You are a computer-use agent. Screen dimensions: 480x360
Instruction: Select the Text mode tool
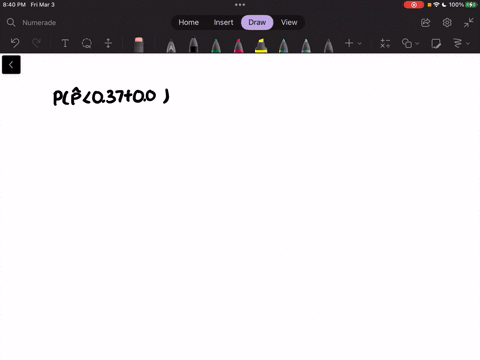65,43
